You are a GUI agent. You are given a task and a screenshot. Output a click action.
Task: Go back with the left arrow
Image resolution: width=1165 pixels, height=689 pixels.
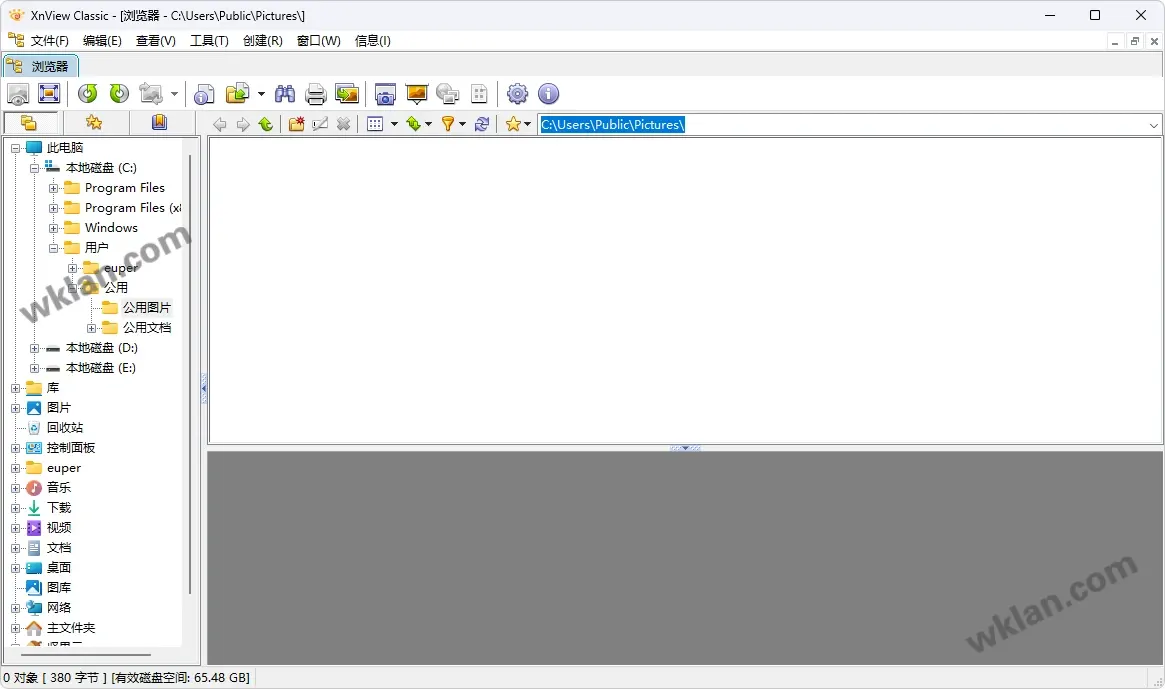pyautogui.click(x=220, y=124)
